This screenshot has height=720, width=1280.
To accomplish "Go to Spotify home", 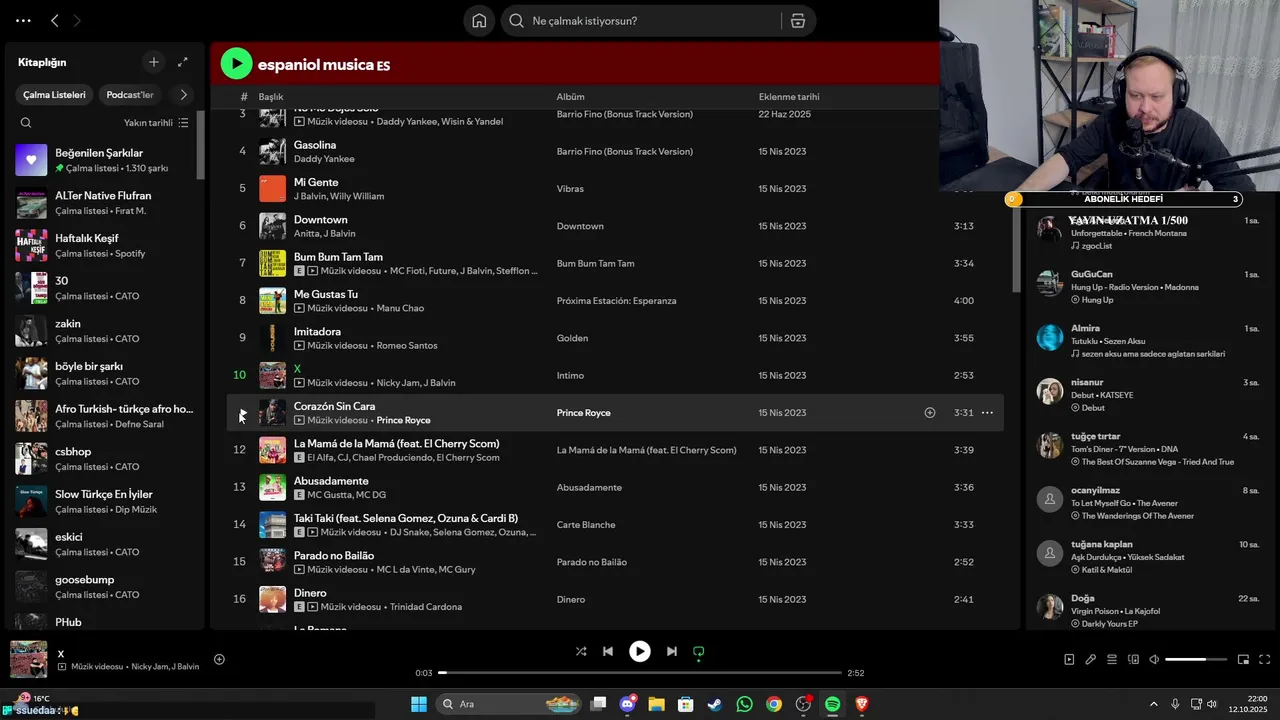I will pos(479,21).
